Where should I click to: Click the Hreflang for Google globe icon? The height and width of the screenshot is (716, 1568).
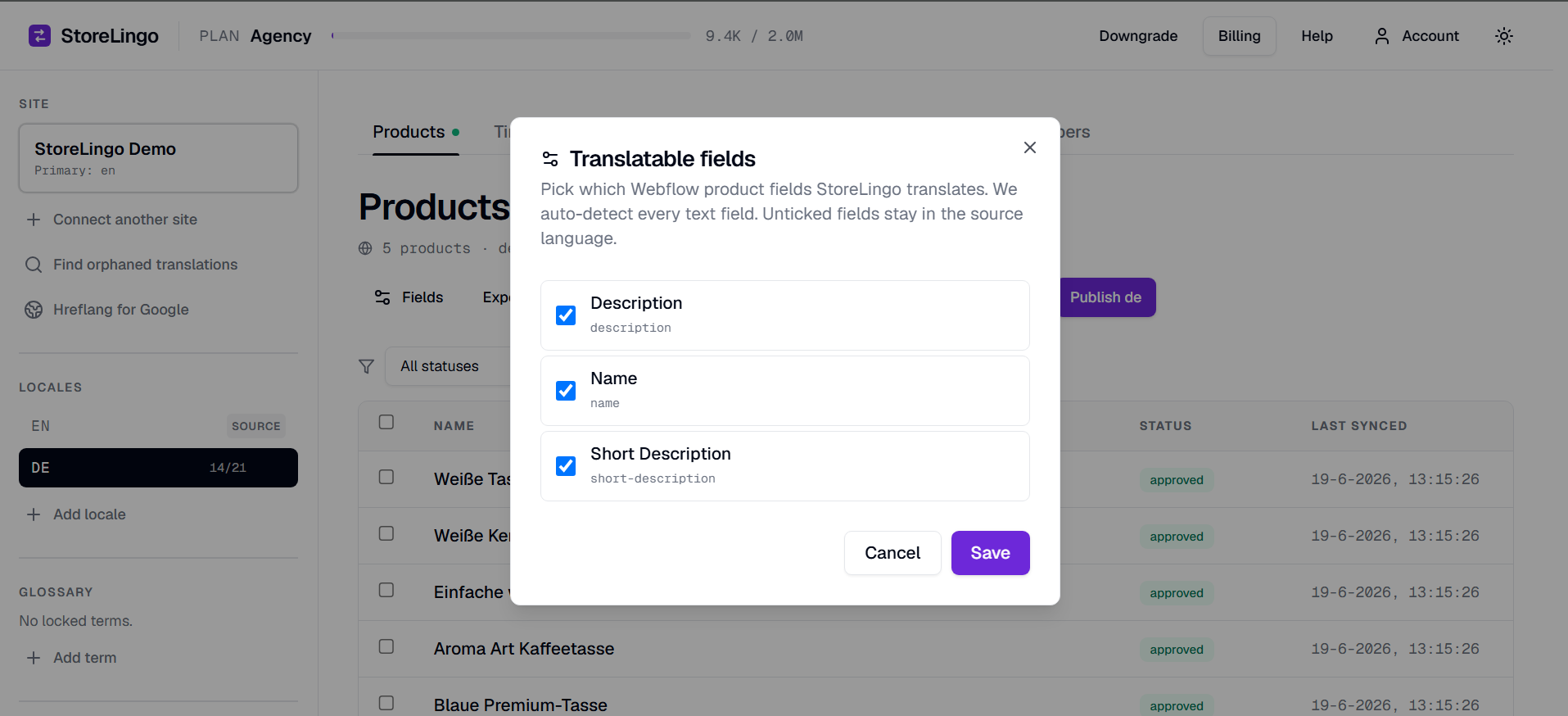(34, 310)
